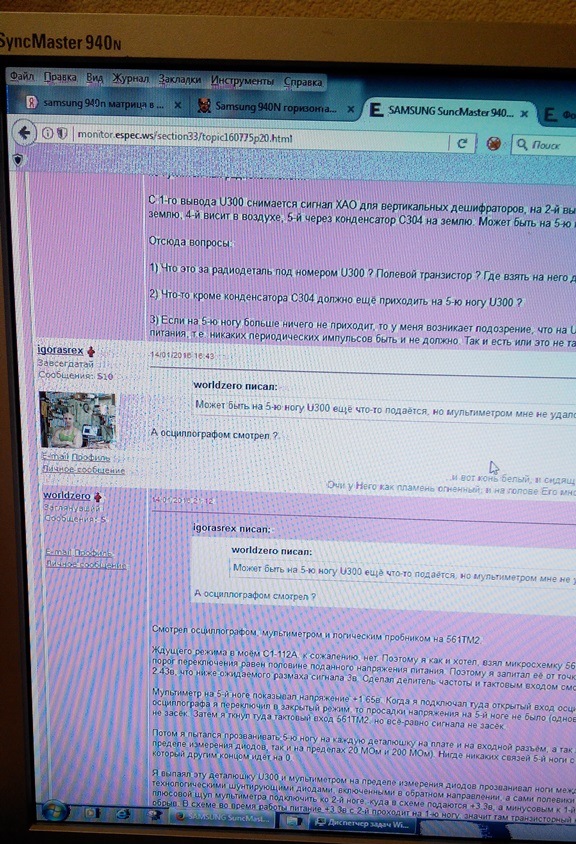Screen dimensions: 576x844
Task: Click 'Сообщения: 510' under igorasrex
Action: (x=76, y=376)
